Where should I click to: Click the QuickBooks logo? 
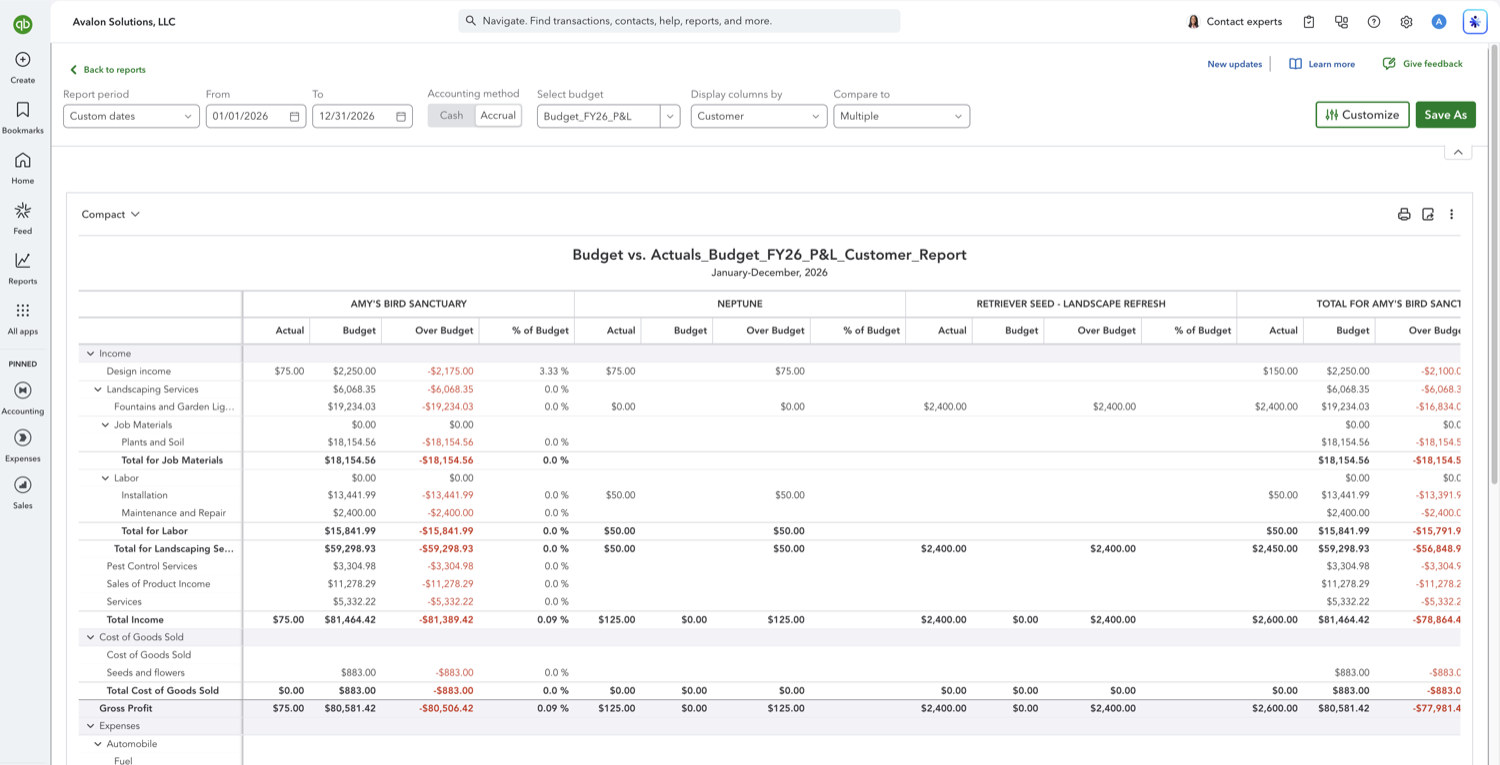pos(23,24)
